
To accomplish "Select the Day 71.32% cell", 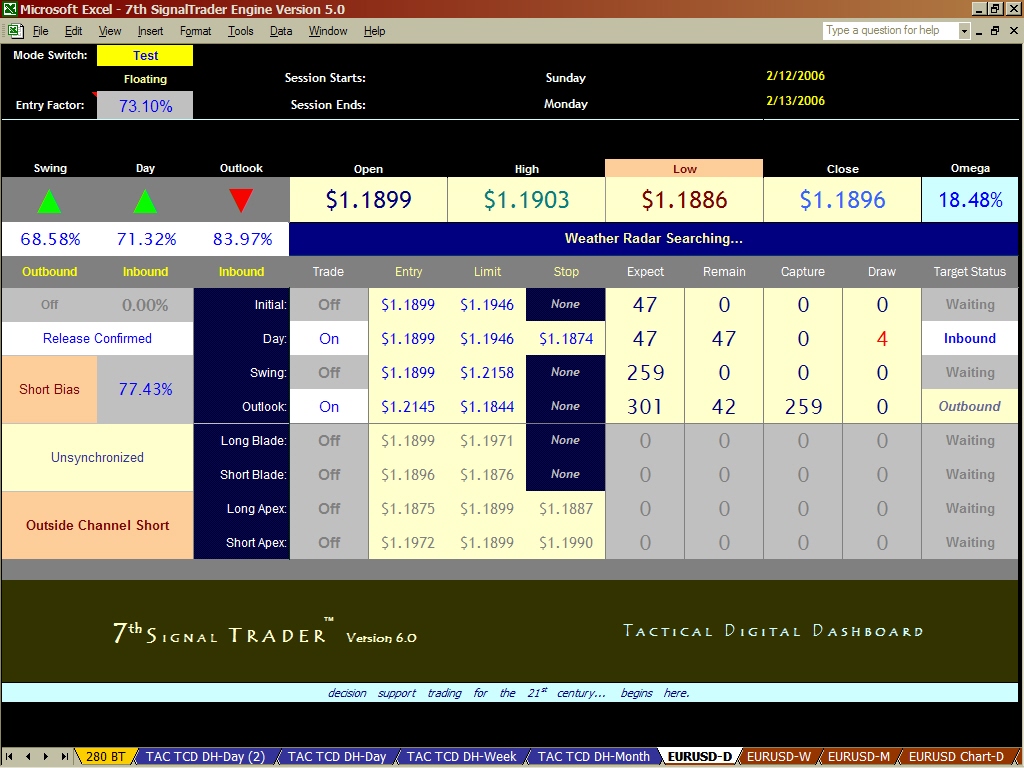I will (146, 239).
